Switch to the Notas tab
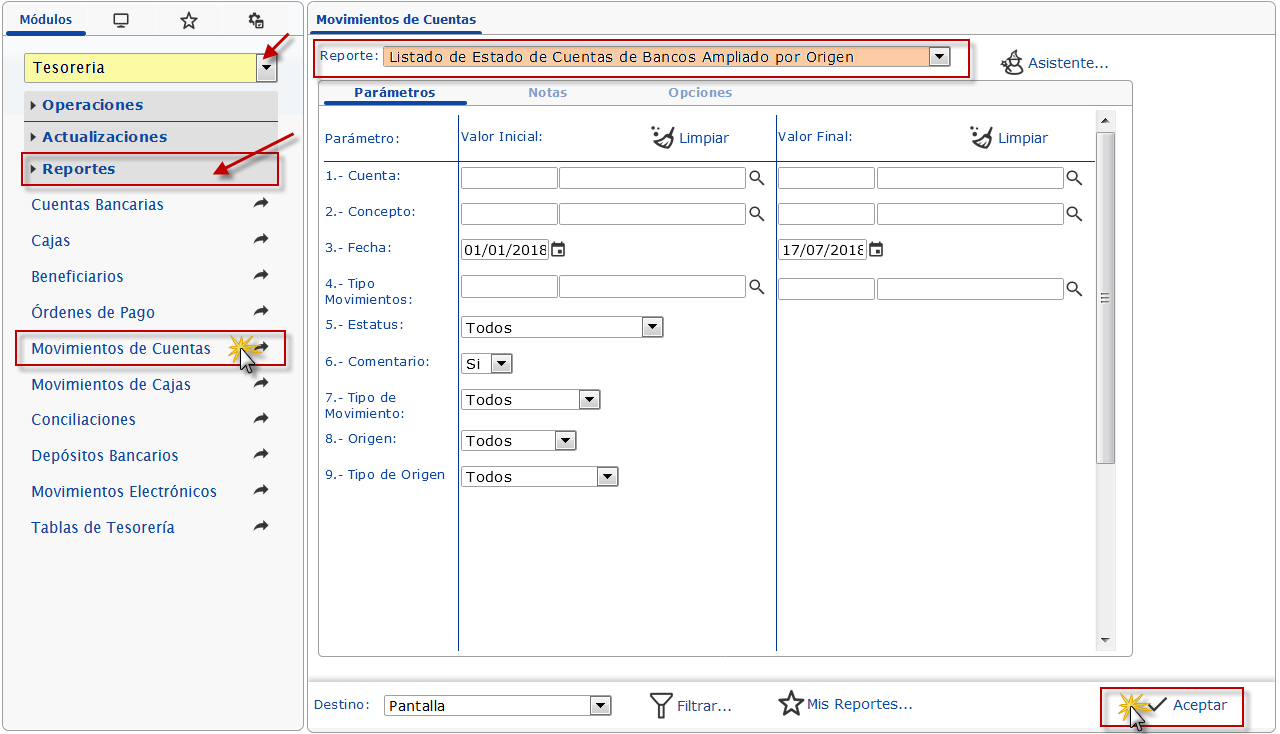This screenshot has height=734, width=1280. coord(547,92)
